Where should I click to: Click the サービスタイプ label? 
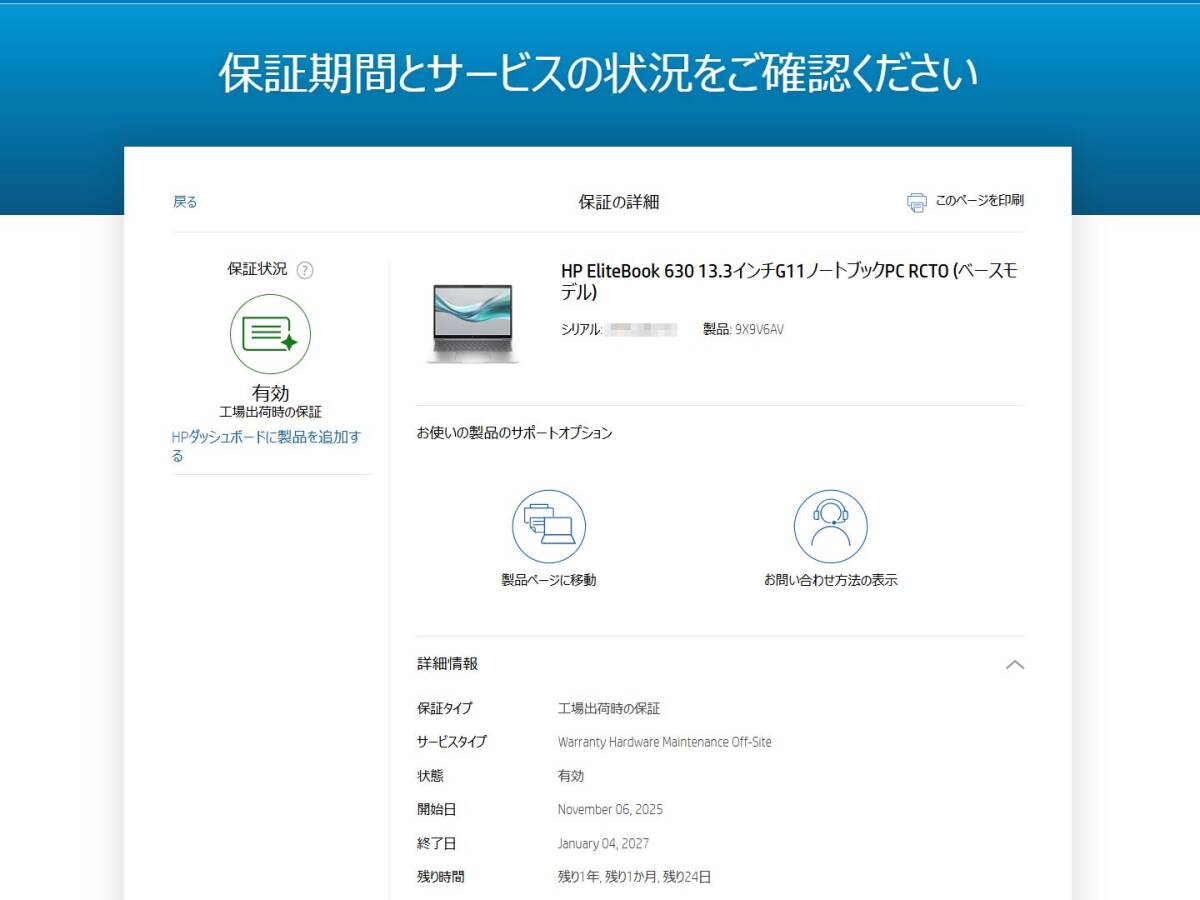pos(452,742)
